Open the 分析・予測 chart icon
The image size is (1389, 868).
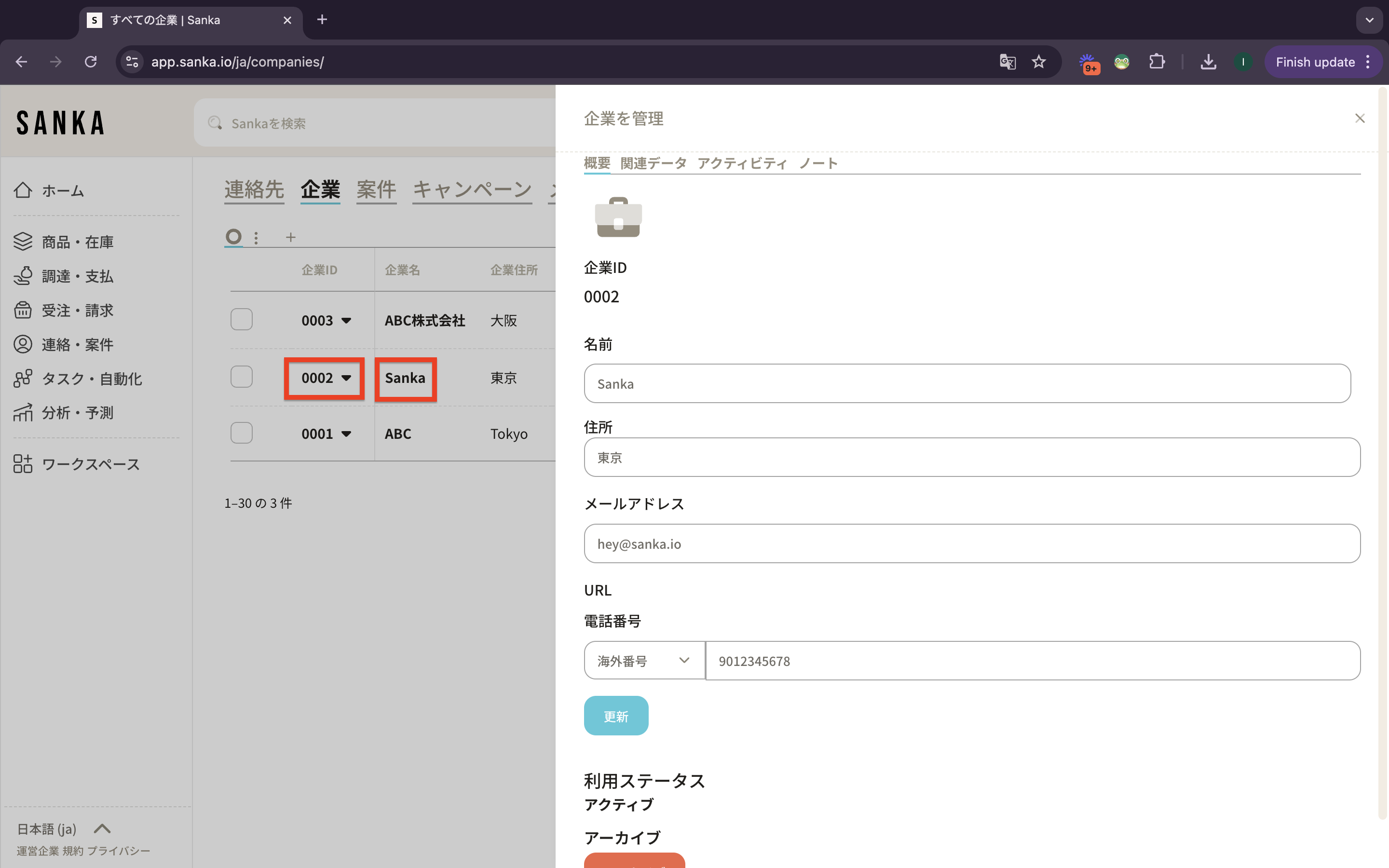tap(23, 412)
